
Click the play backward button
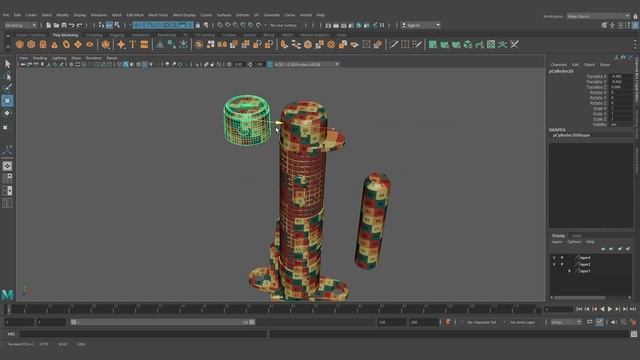602,309
